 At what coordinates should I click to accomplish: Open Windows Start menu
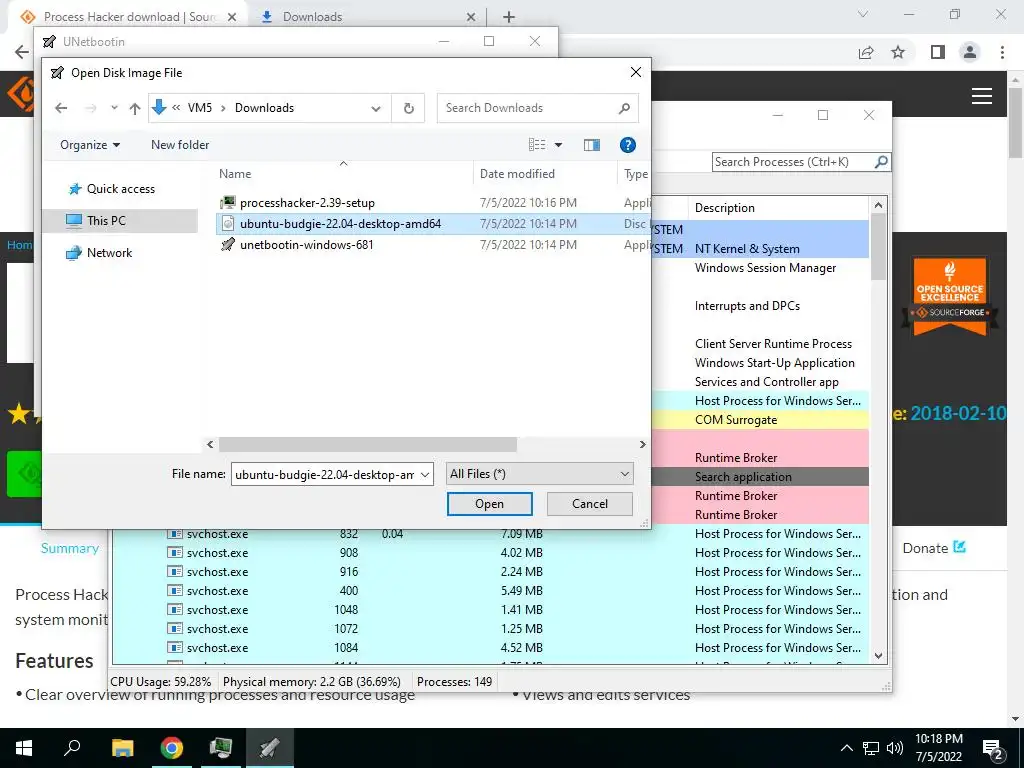(x=24, y=748)
